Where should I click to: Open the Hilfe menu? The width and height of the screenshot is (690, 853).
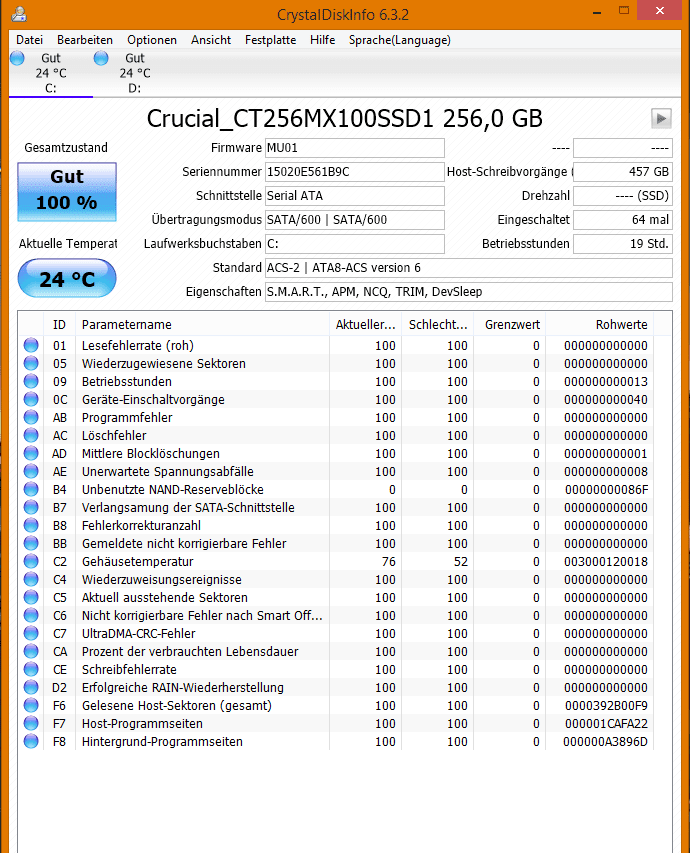tap(322, 40)
